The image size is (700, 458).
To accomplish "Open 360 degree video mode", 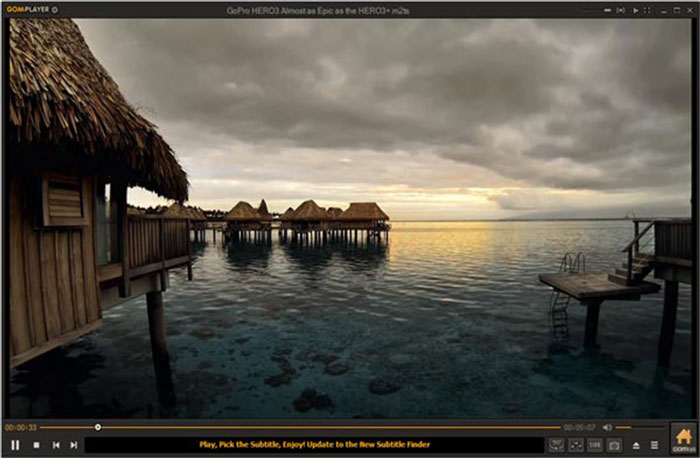I will tap(556, 444).
